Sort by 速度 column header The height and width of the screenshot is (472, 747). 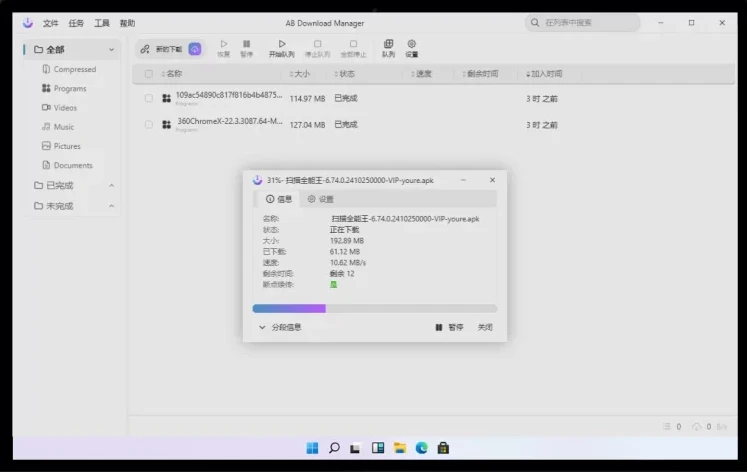[x=422, y=74]
